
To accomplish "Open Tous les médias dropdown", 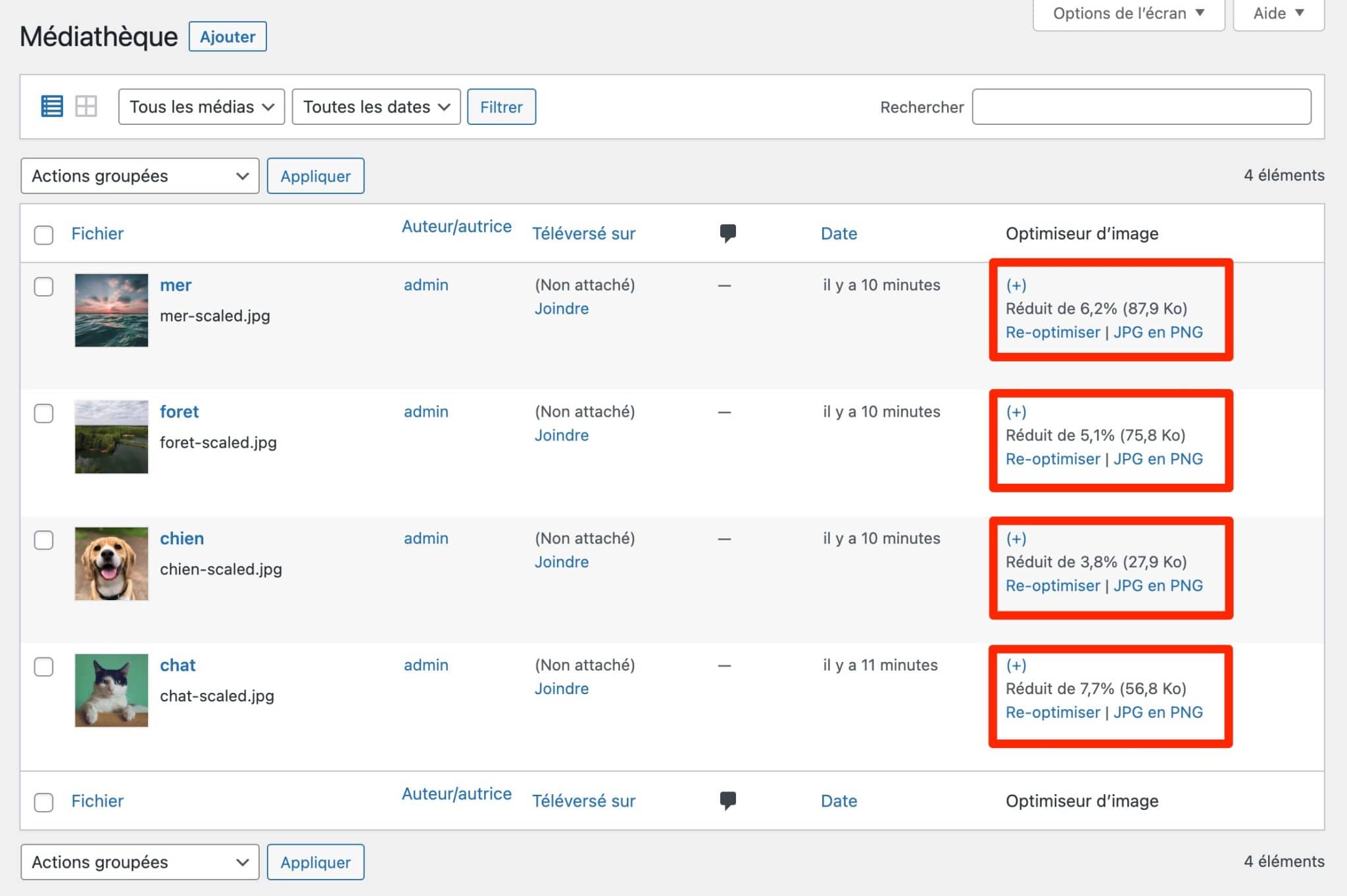I will click(201, 106).
